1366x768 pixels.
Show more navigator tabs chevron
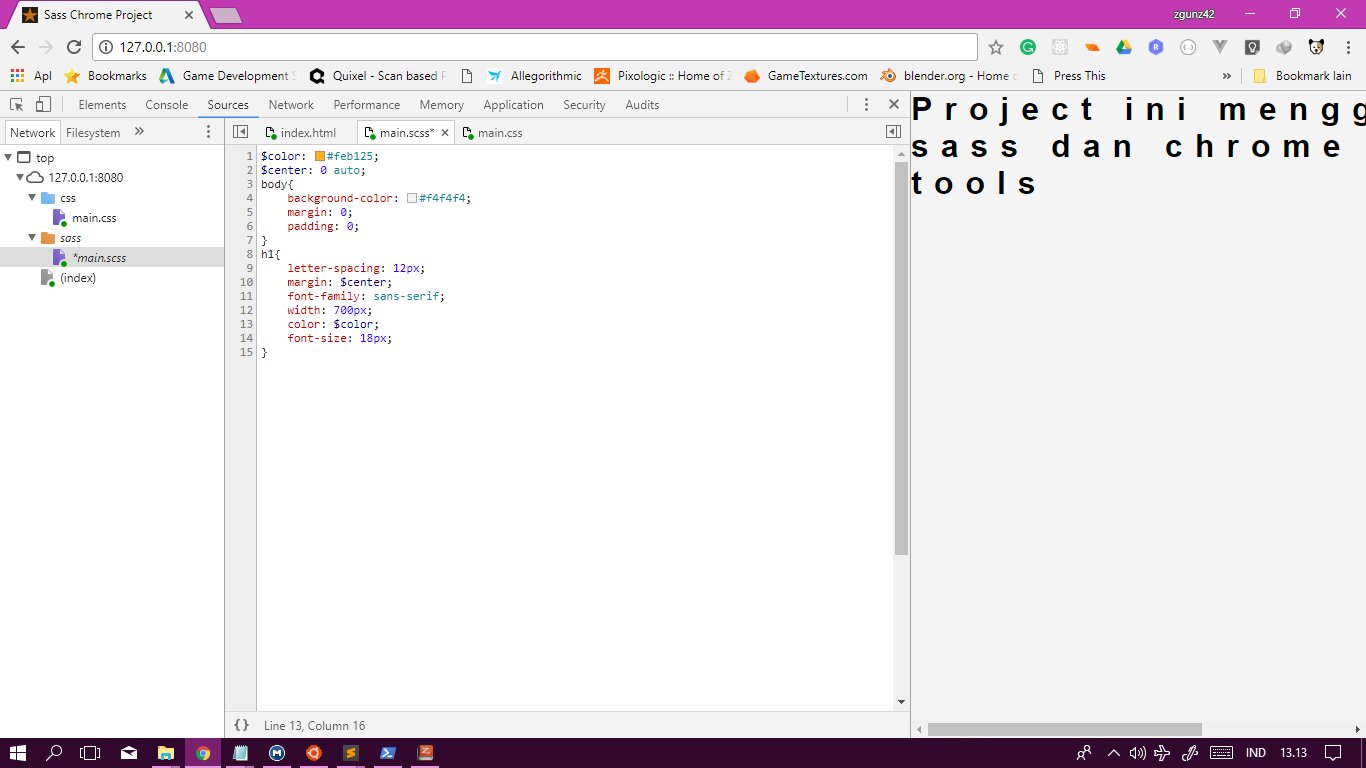pos(139,131)
